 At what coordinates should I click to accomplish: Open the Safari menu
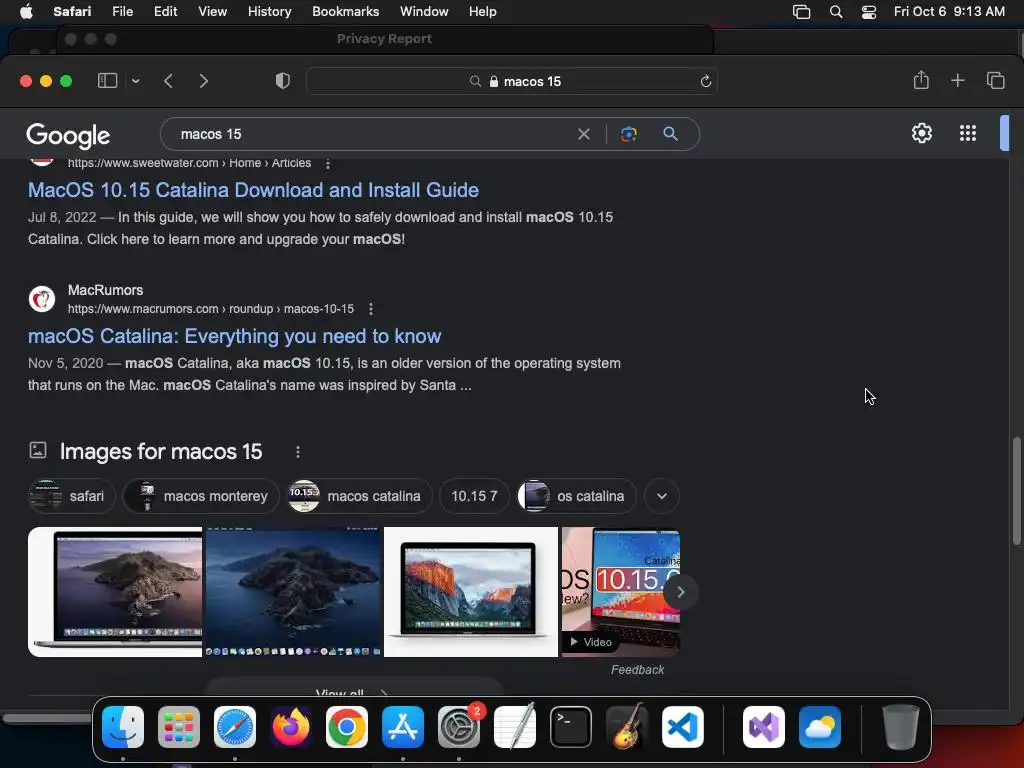click(x=72, y=12)
